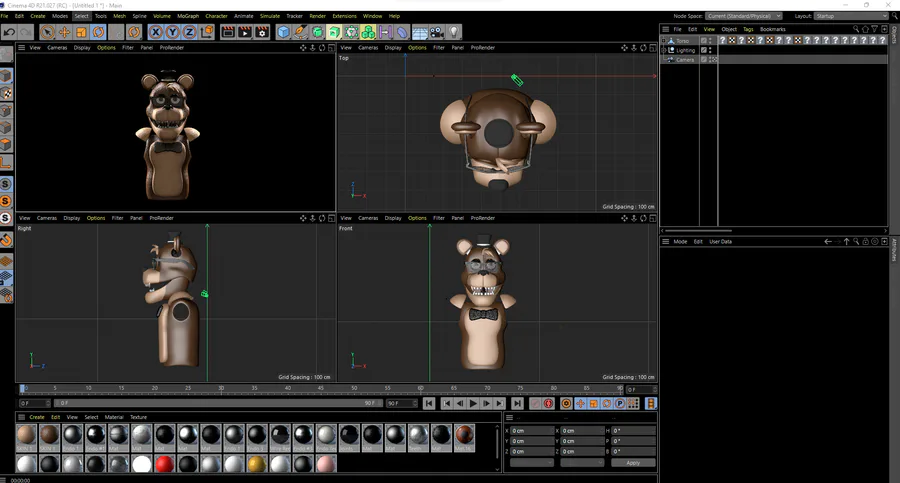Render to Picture Viewer
900x483 pixels.
tap(245, 32)
